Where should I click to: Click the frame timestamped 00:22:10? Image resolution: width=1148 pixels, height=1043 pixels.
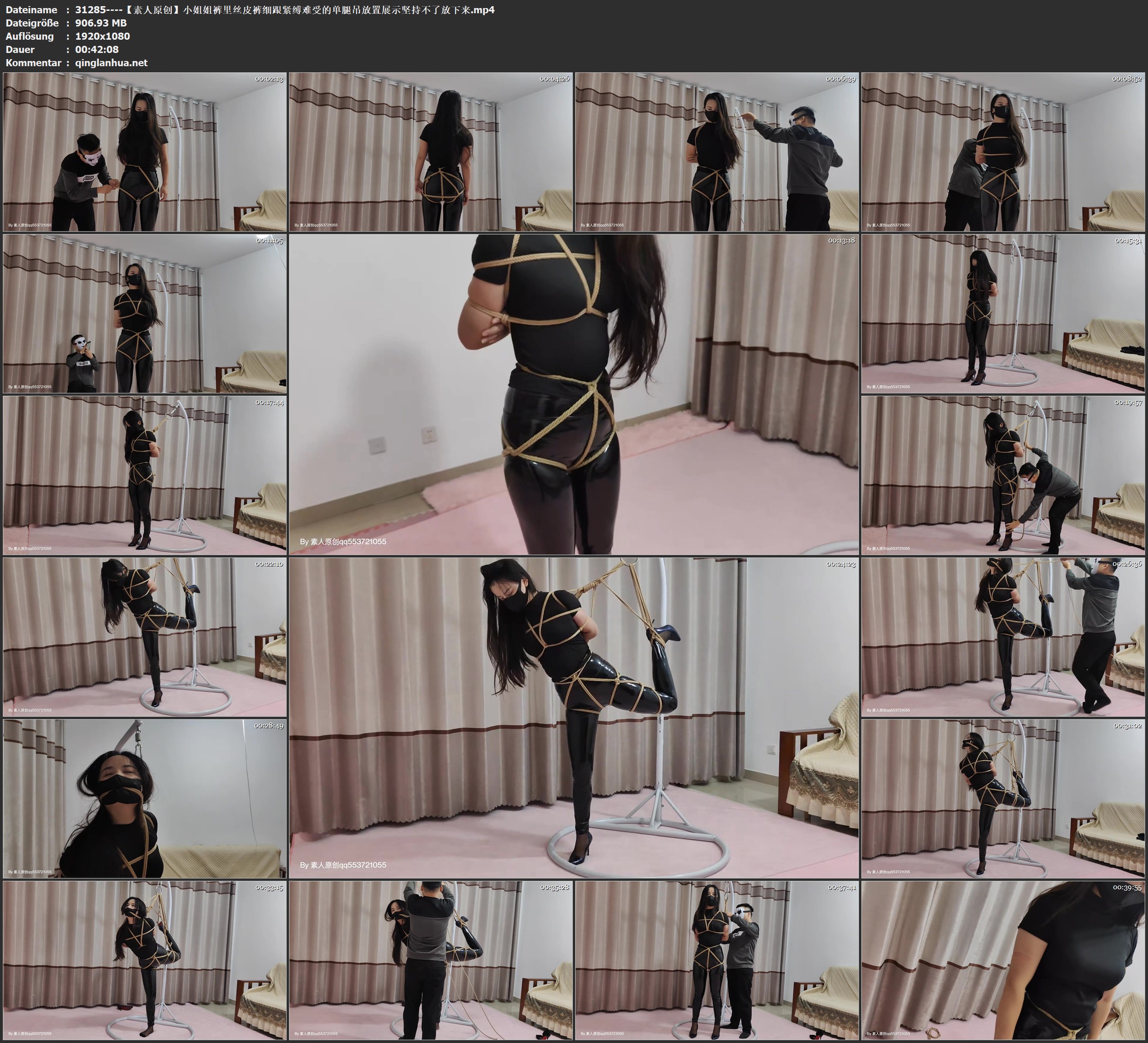[x=145, y=636]
